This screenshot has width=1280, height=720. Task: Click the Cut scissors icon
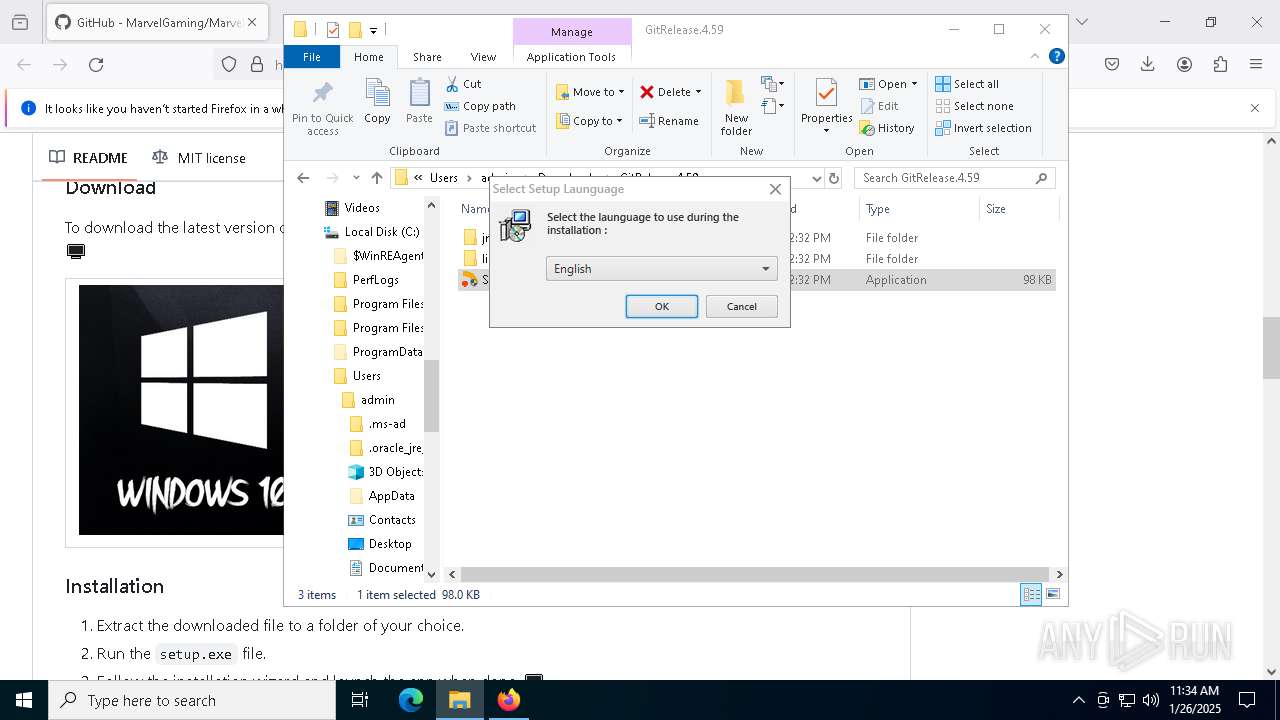click(452, 84)
